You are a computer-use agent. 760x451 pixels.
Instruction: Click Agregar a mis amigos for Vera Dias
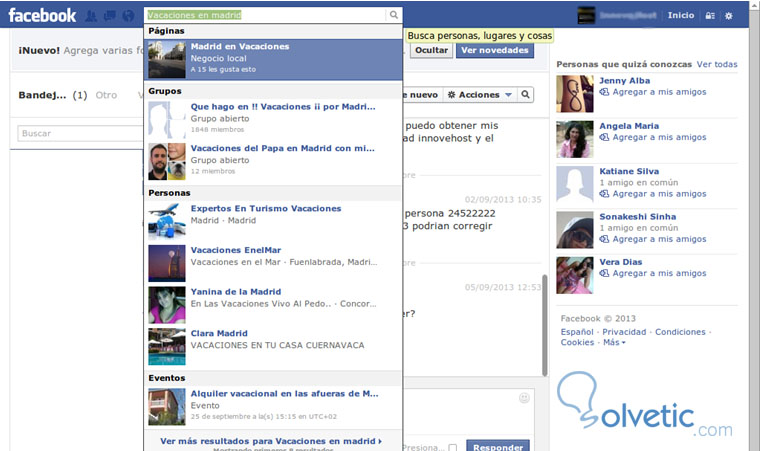[659, 273]
